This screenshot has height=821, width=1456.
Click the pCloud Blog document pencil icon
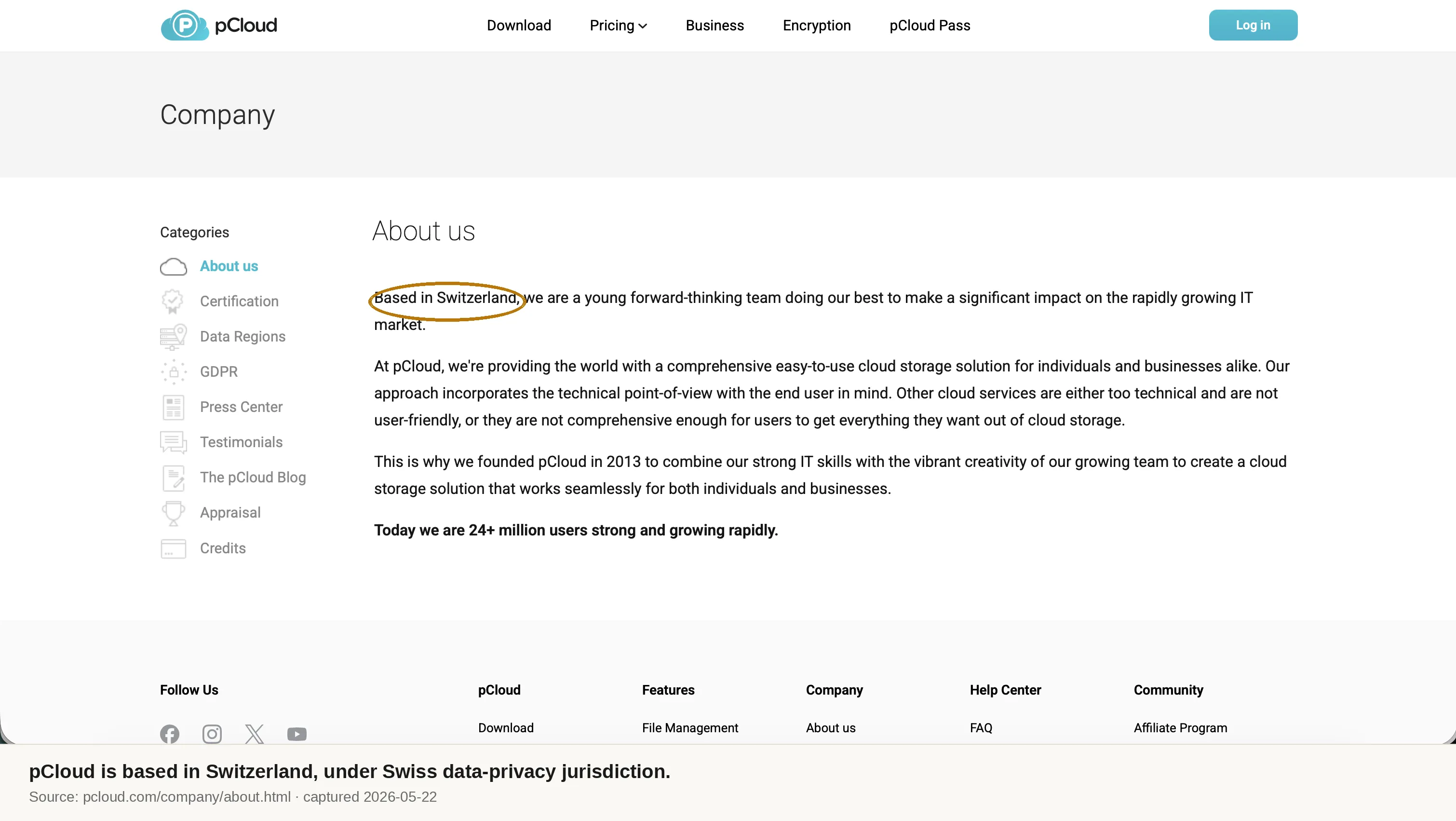click(x=173, y=478)
